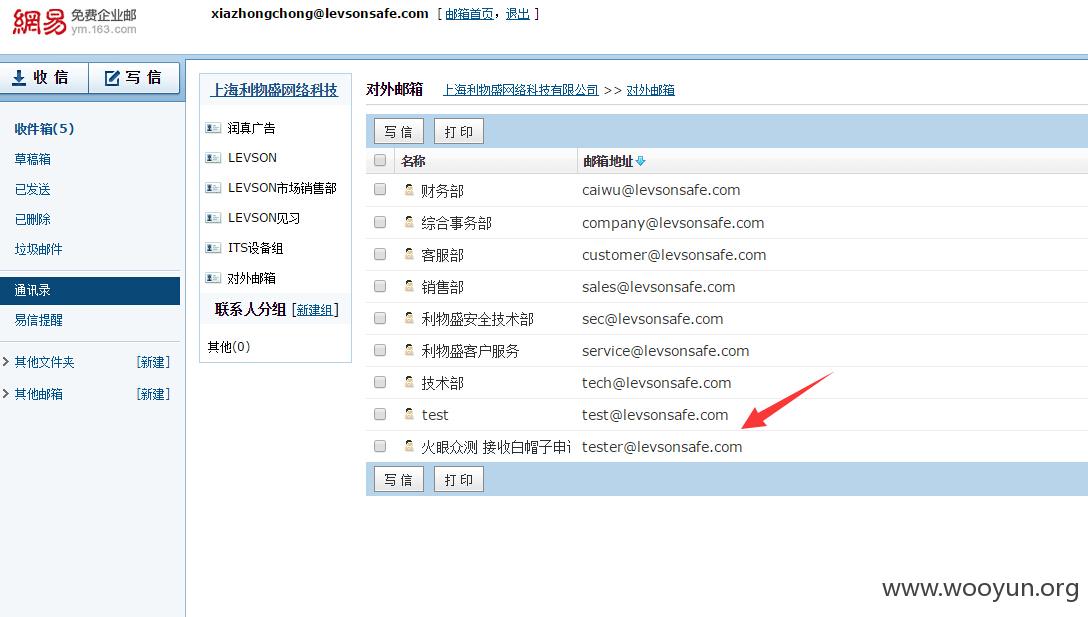Click the 退出 logout link

(x=518, y=14)
